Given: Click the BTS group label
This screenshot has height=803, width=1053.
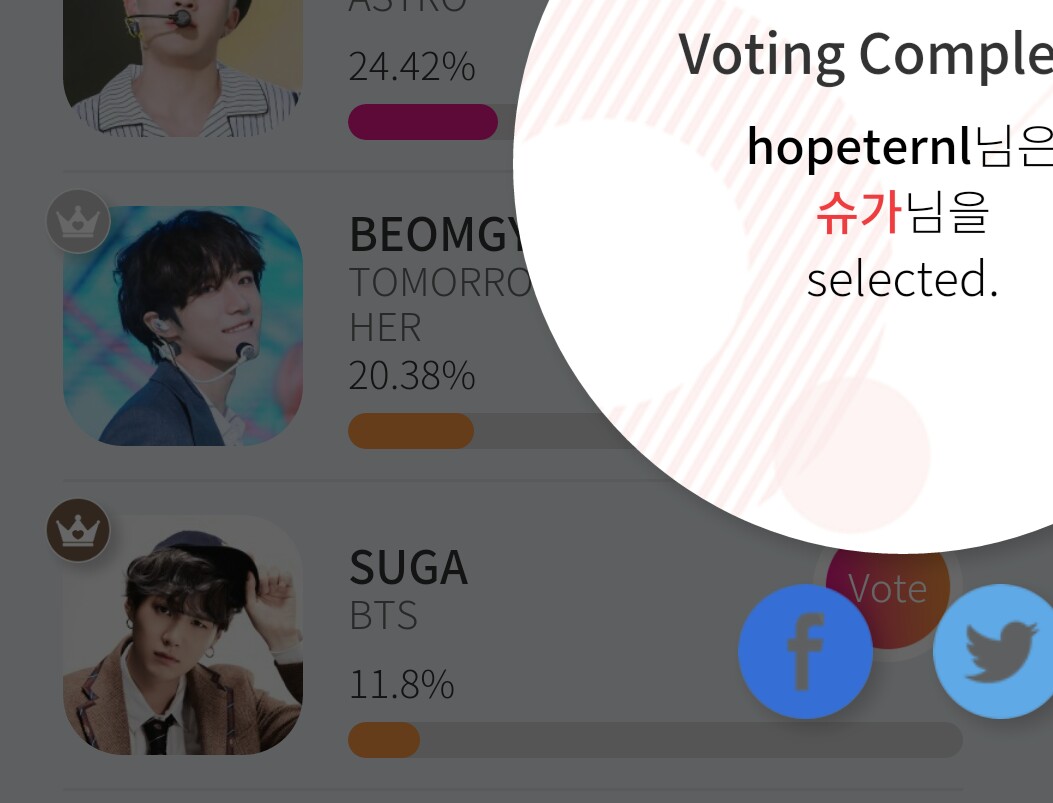Looking at the screenshot, I should [x=383, y=616].
